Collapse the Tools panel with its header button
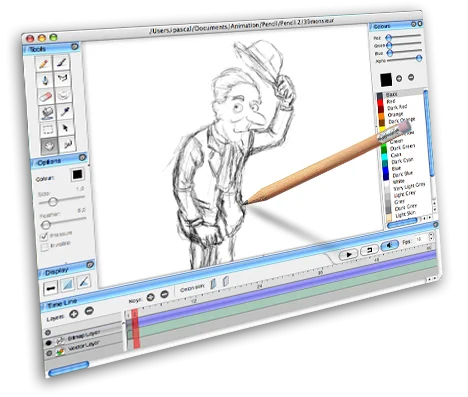Image resolution: width=468 pixels, height=397 pixels. pos(75,47)
